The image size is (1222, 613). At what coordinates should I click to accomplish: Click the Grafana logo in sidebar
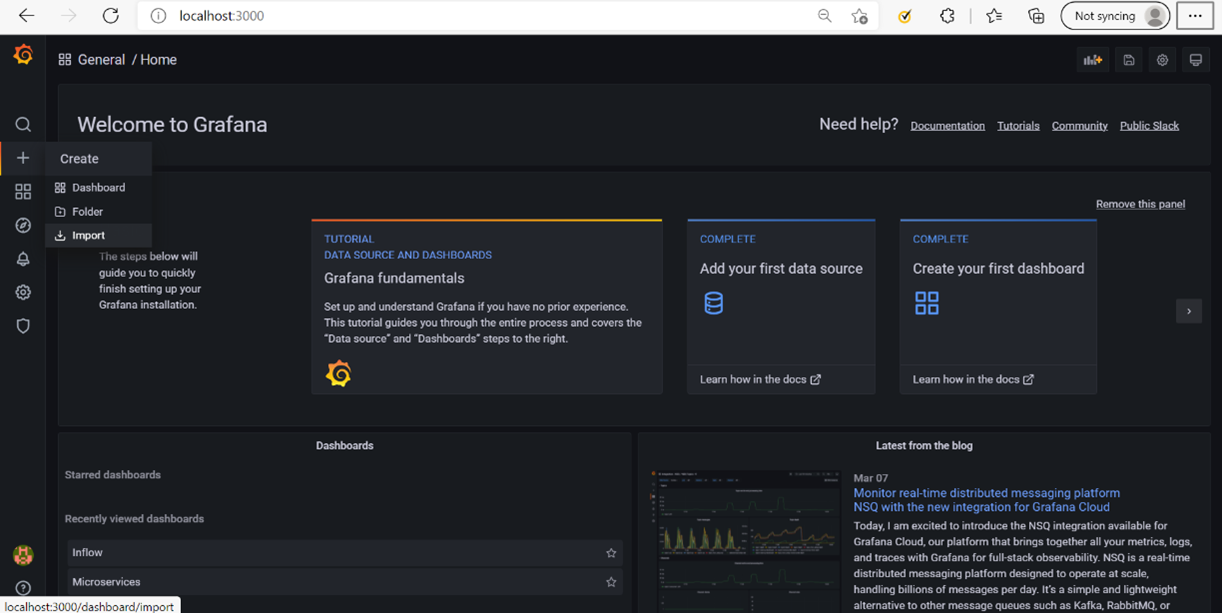(23, 55)
